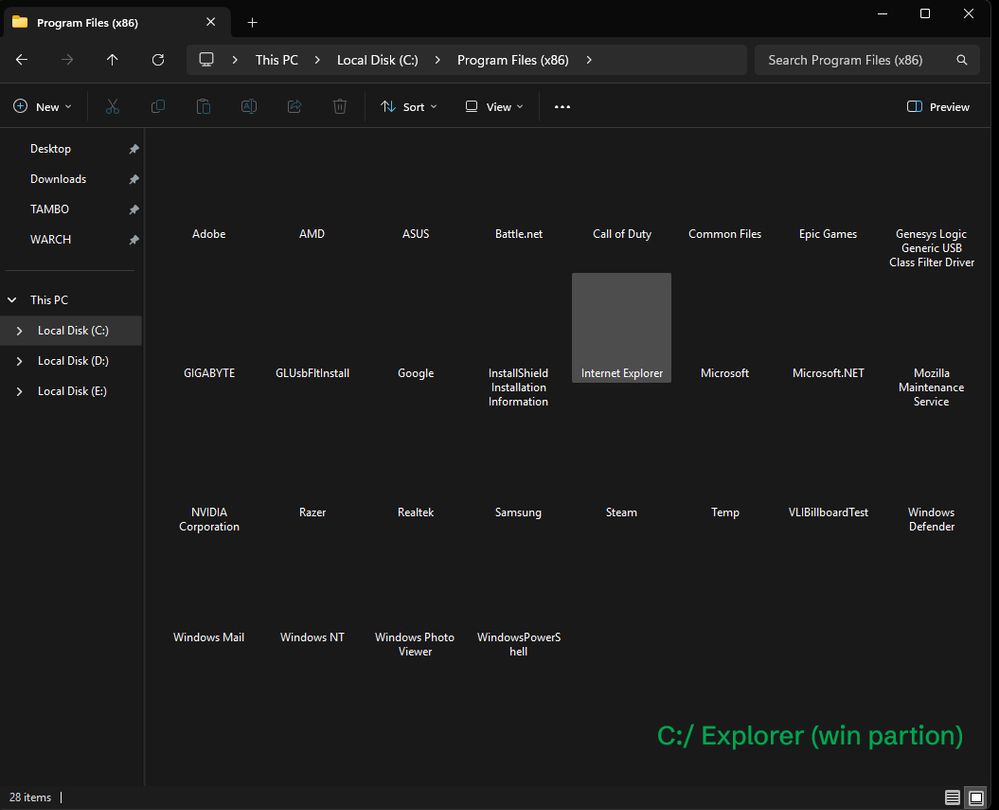
Task: Open a new tab with plus button
Action: coord(252,22)
